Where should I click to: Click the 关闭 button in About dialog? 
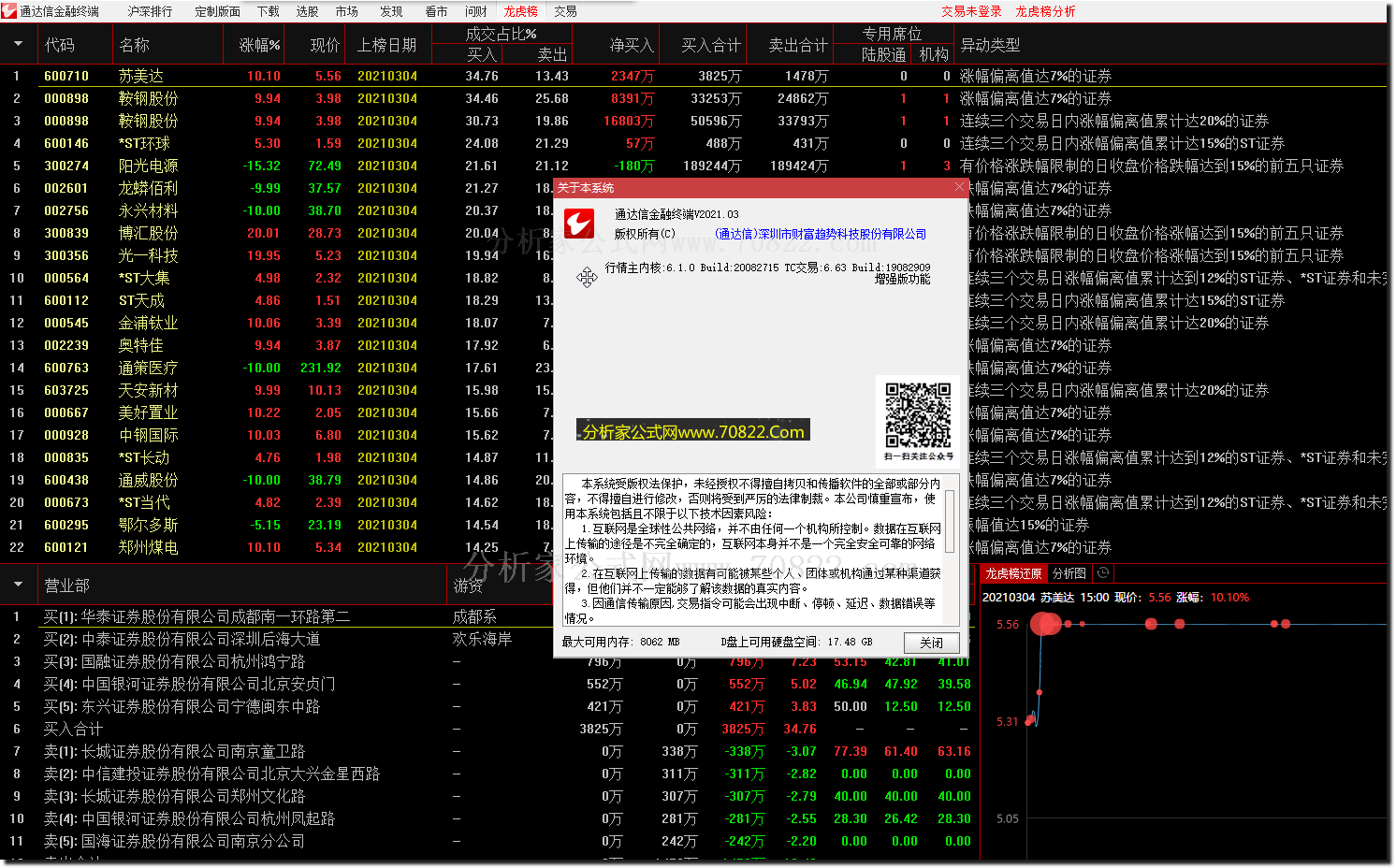pos(931,643)
